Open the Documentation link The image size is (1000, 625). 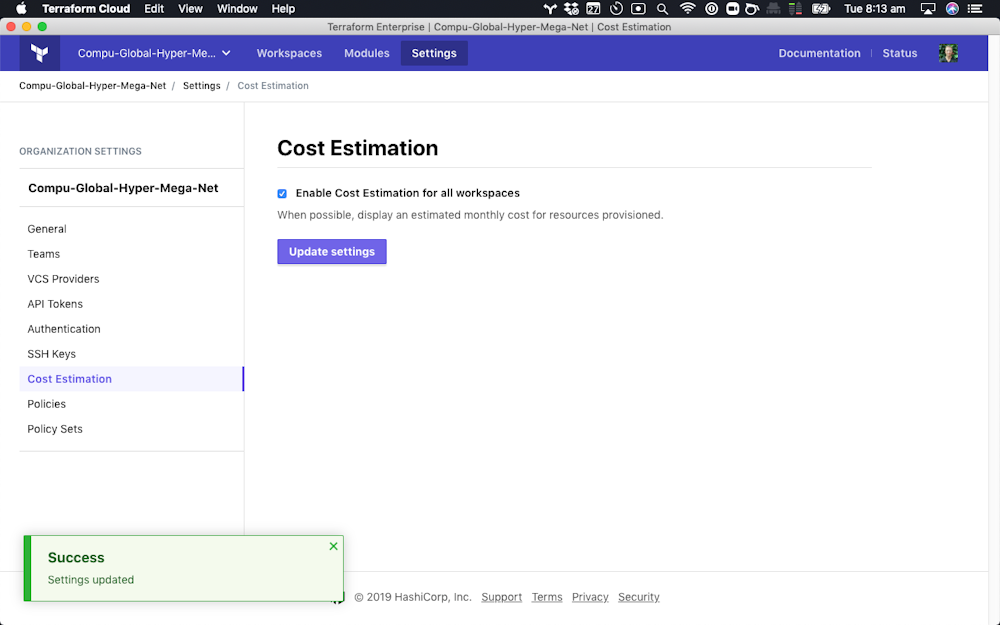click(819, 53)
